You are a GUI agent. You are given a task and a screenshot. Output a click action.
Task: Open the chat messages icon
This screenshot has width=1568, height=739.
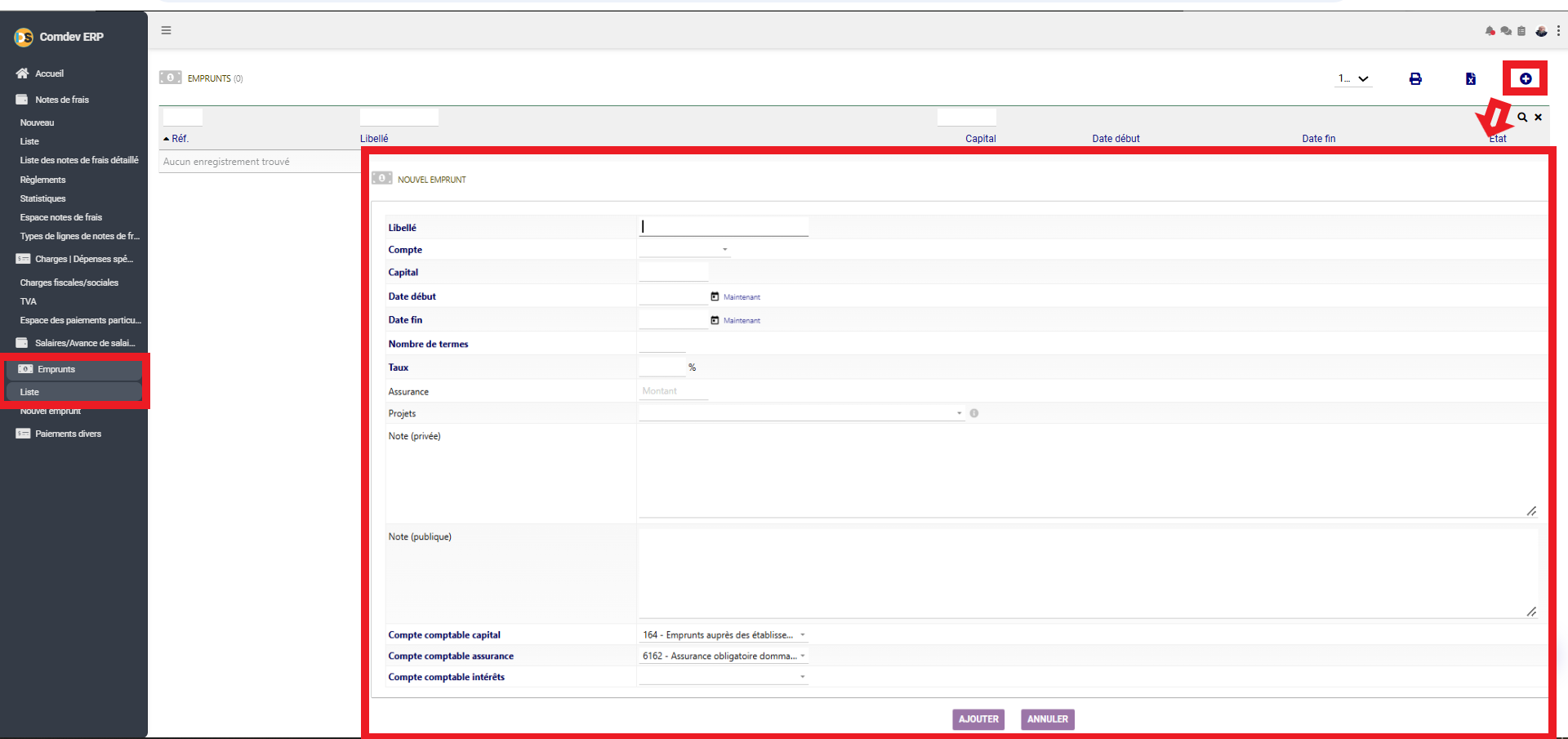pos(1506,31)
